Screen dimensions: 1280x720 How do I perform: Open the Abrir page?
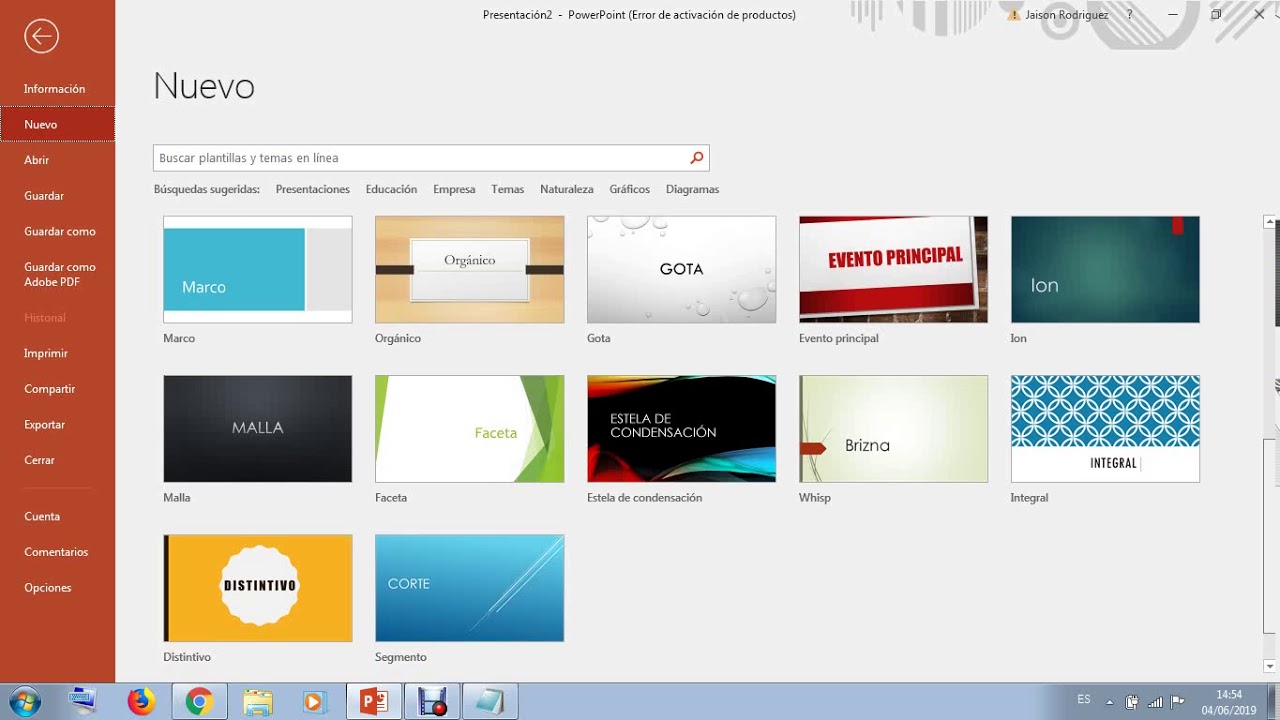pos(57,160)
